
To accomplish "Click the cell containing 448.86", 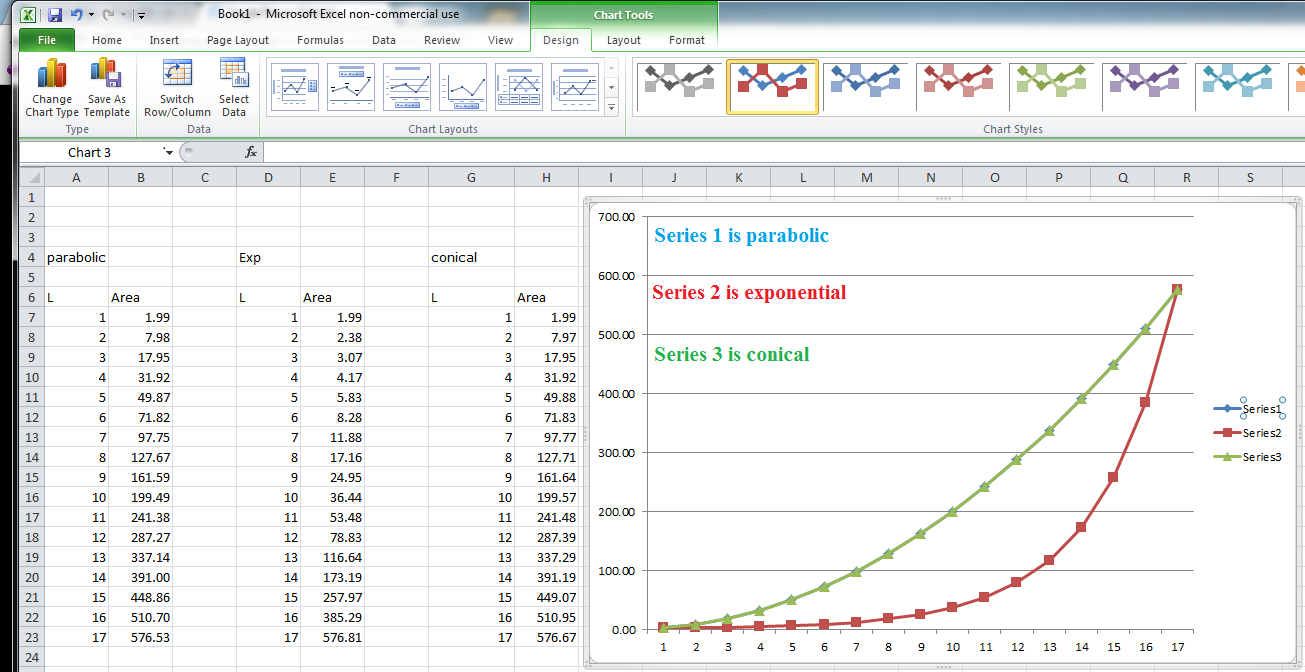I will (140, 597).
